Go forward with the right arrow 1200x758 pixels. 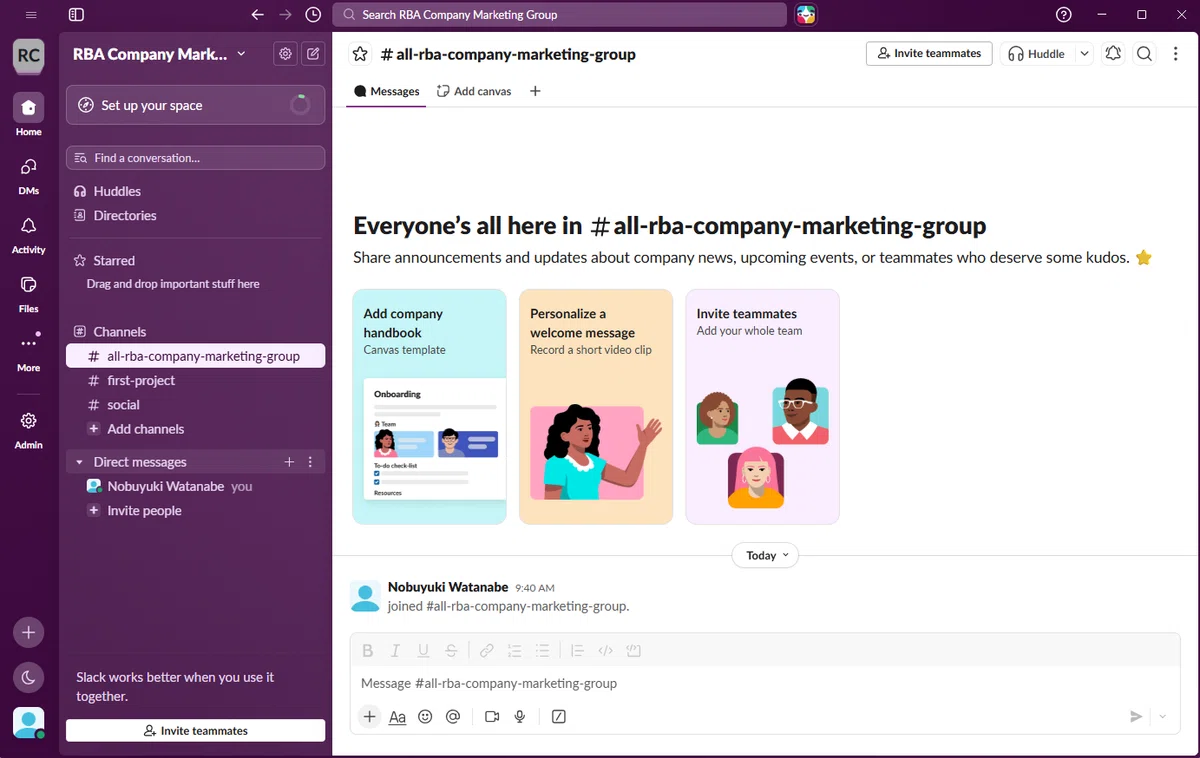tap(285, 15)
